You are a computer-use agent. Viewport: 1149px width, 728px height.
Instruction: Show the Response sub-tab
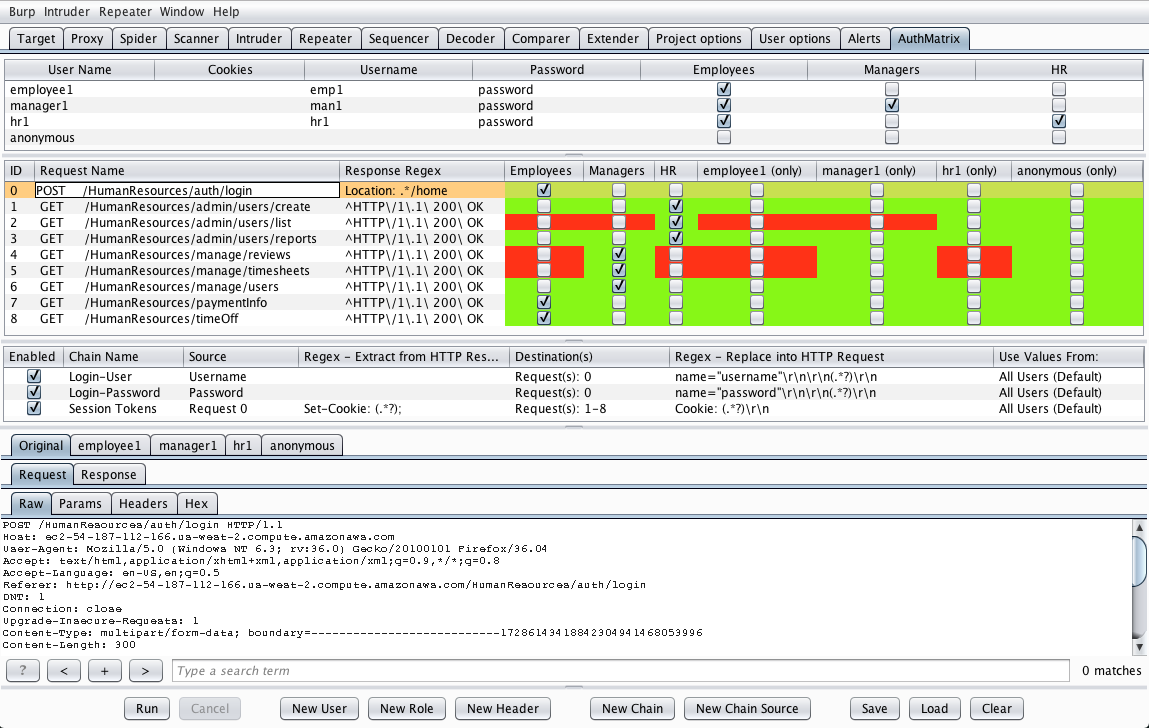[x=108, y=474]
